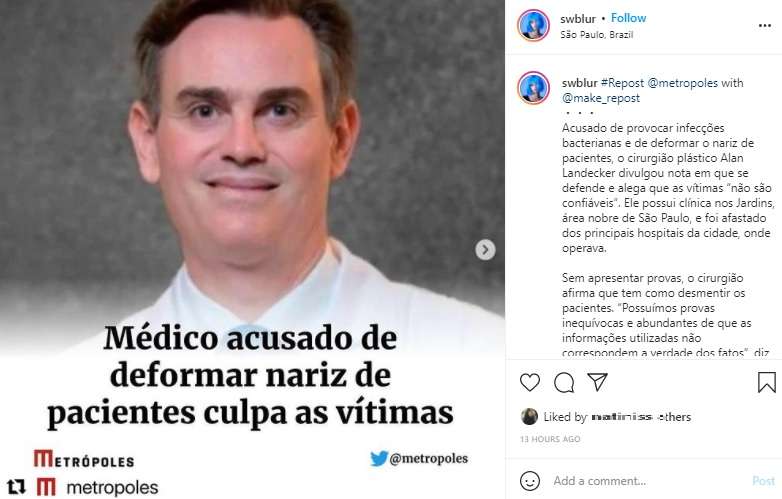Viewport: 782px width, 499px height.
Task: Open the liker's small avatar
Action: 529,417
